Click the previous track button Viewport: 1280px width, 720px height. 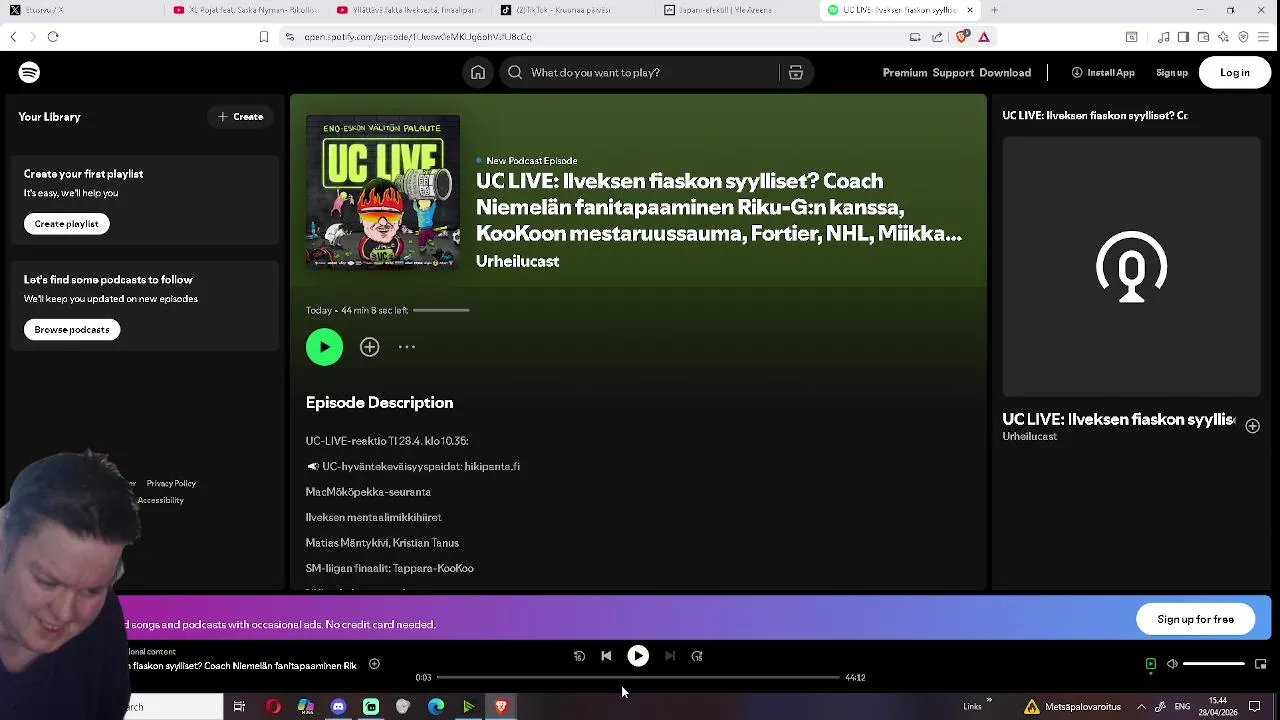point(606,656)
